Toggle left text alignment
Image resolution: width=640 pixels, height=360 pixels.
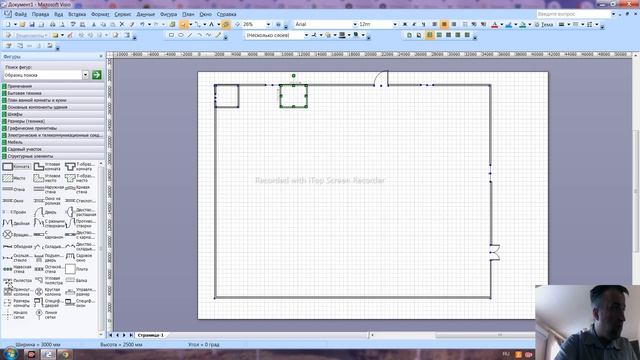click(x=435, y=24)
